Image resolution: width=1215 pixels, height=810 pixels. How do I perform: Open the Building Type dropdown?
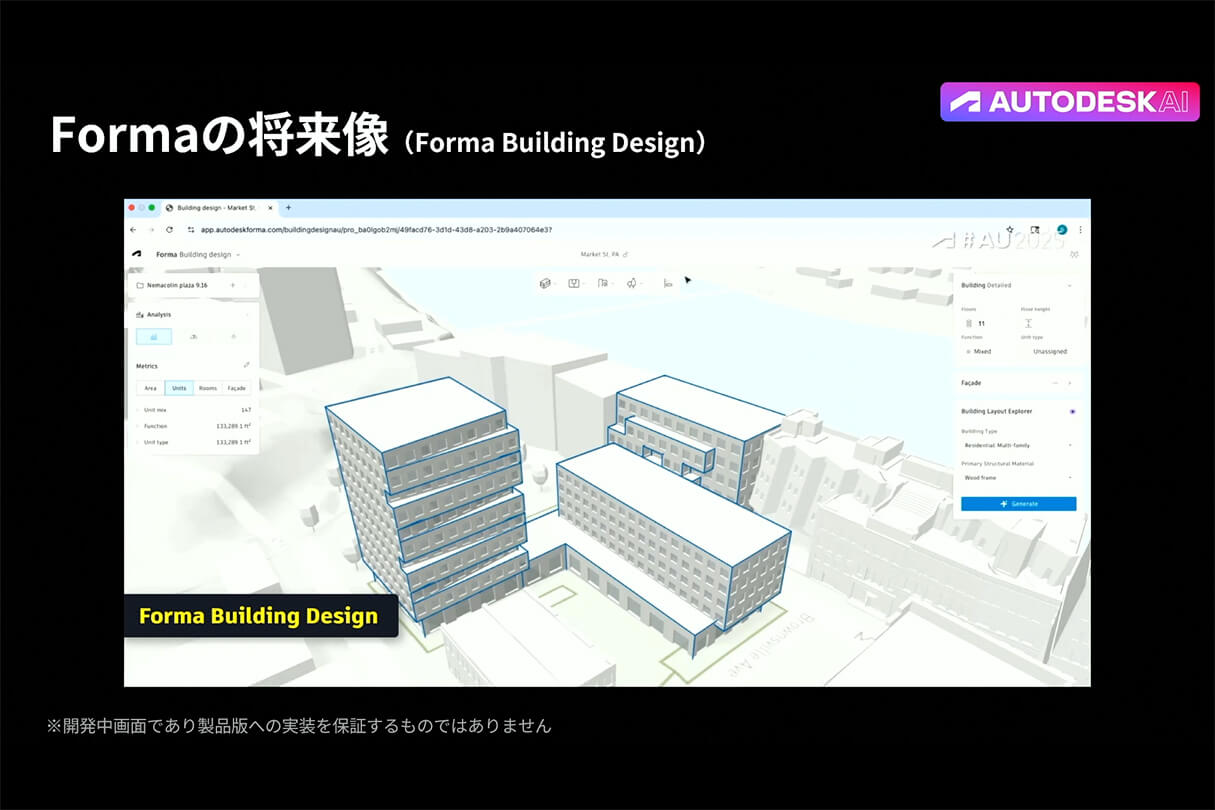(x=1017, y=445)
